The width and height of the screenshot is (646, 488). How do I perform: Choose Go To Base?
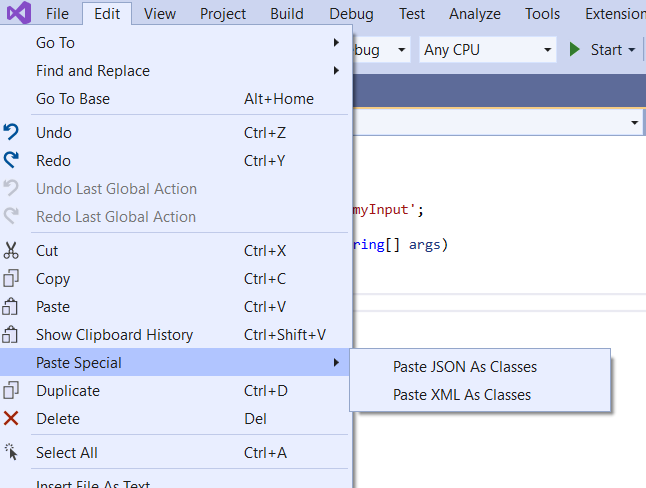pyautogui.click(x=176, y=99)
